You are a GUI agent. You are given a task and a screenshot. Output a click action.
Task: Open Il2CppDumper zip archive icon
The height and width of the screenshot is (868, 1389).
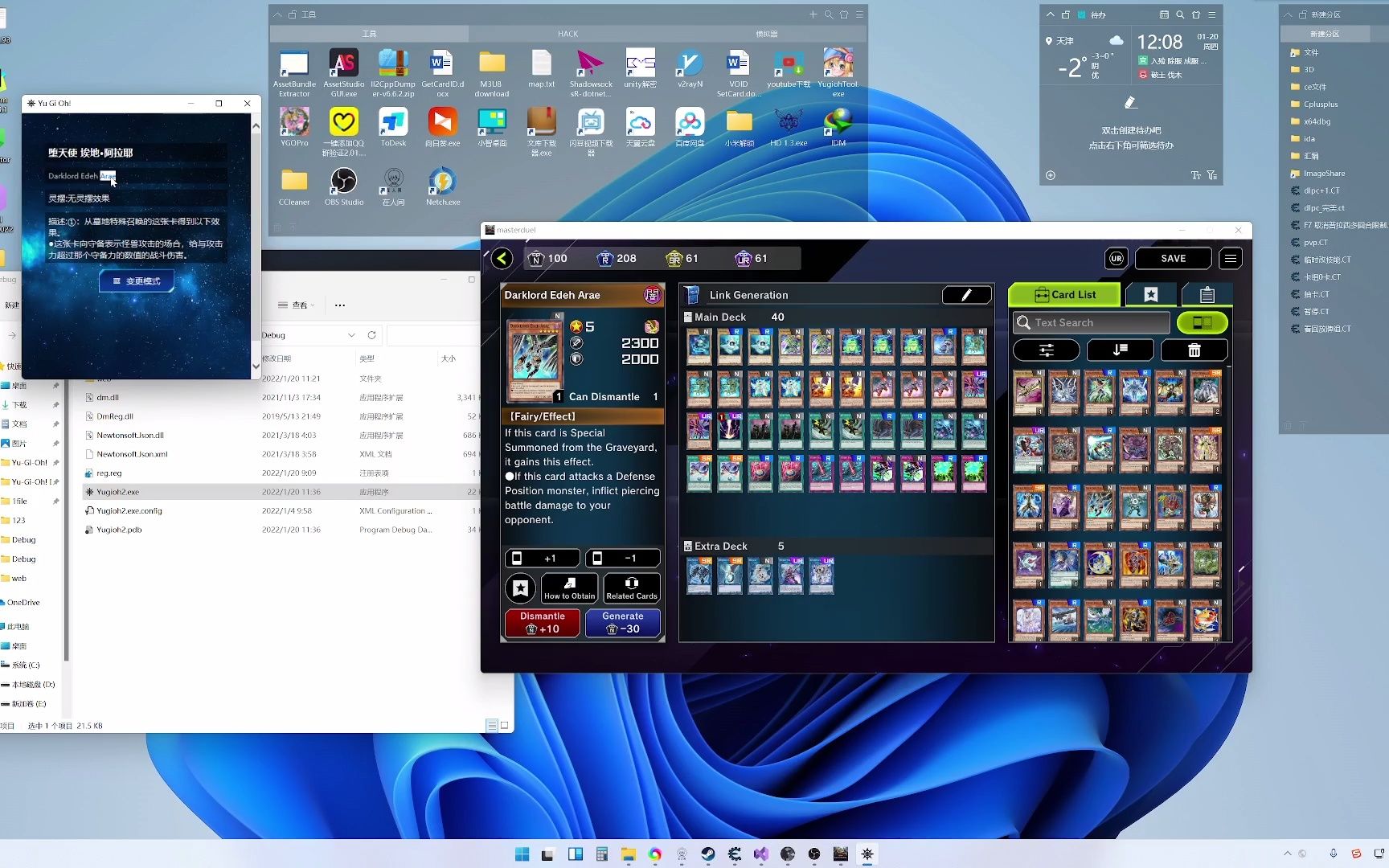click(393, 74)
